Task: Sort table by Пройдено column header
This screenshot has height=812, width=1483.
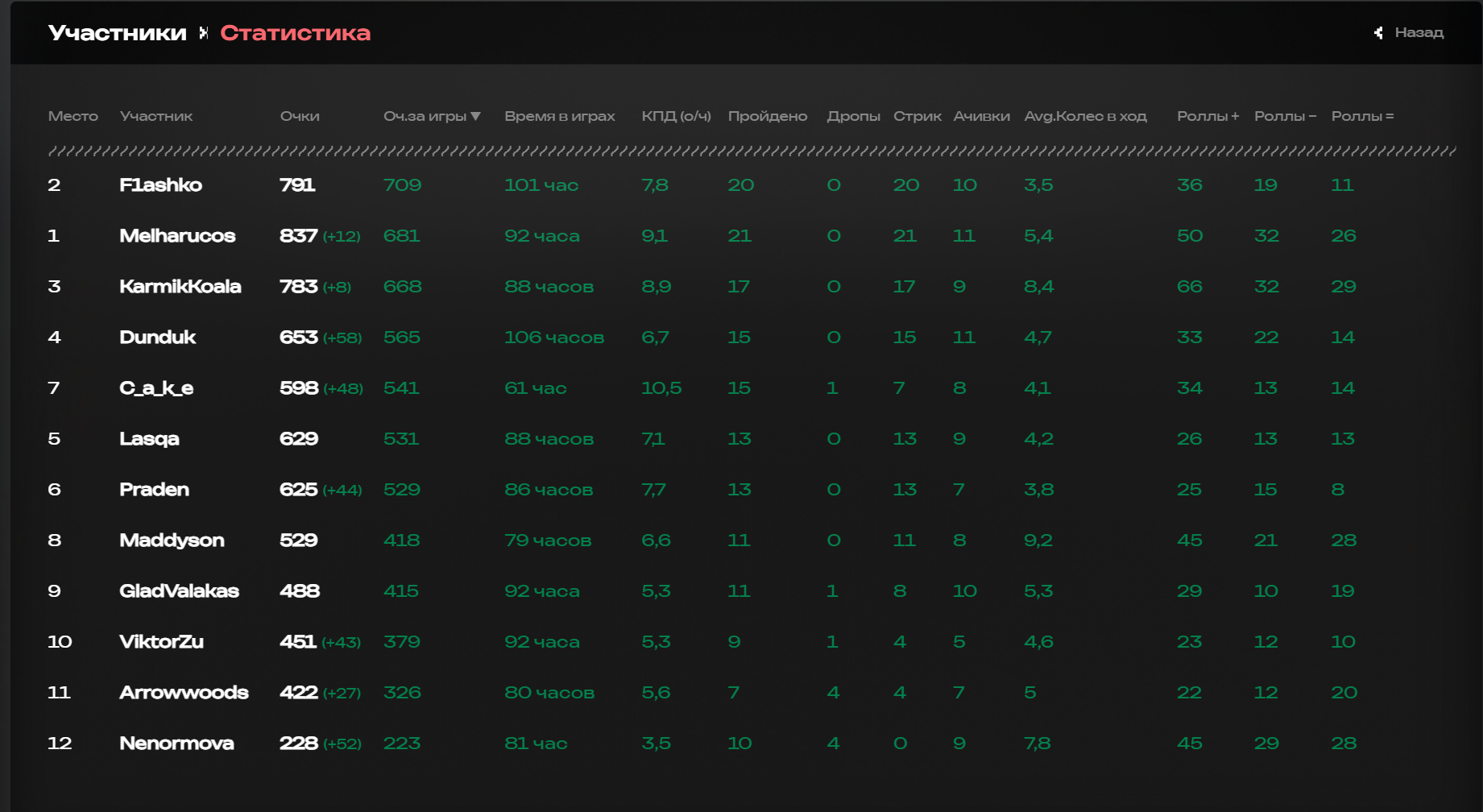Action: [768, 116]
